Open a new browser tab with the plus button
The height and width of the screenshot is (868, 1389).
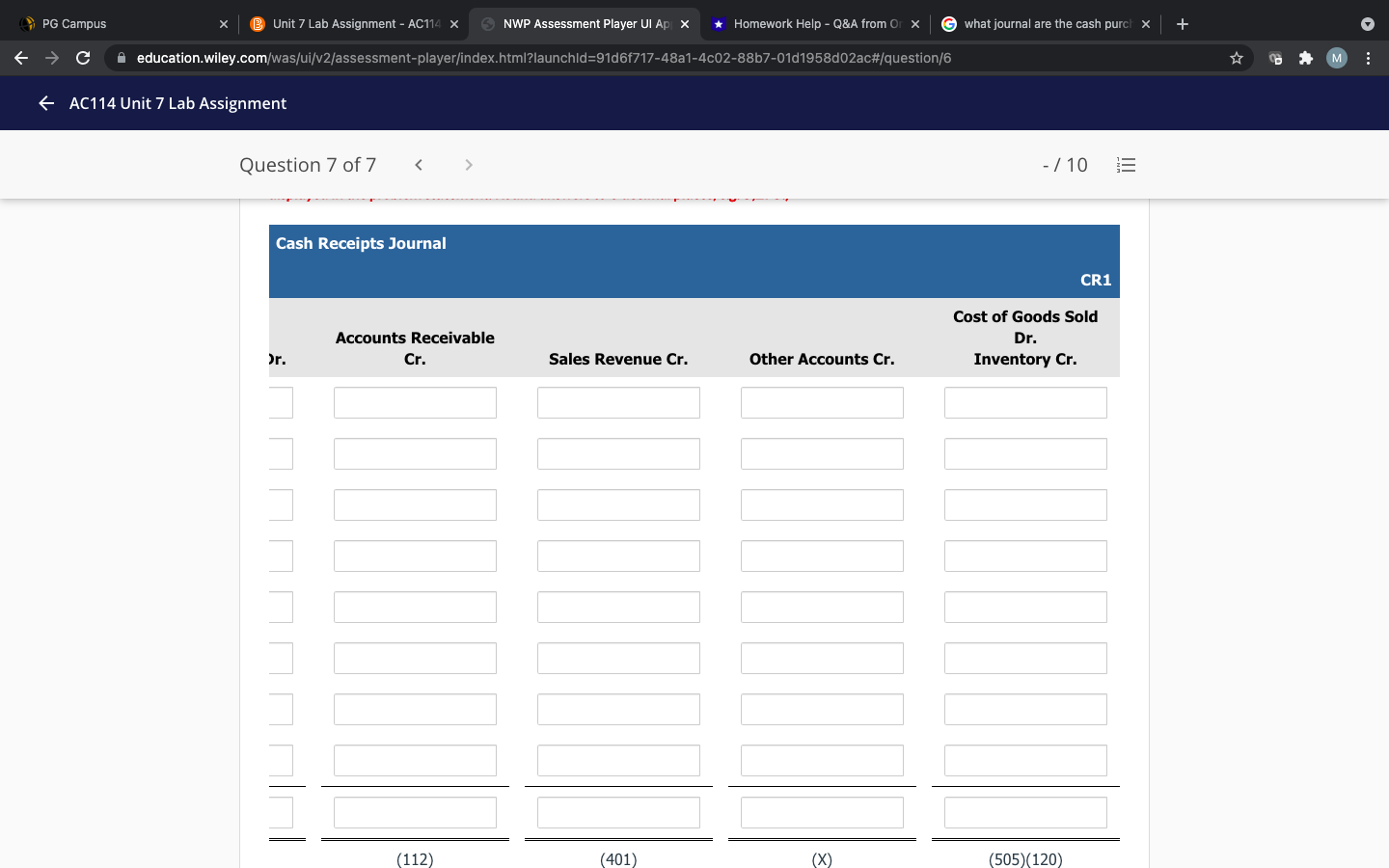pos(1182,23)
